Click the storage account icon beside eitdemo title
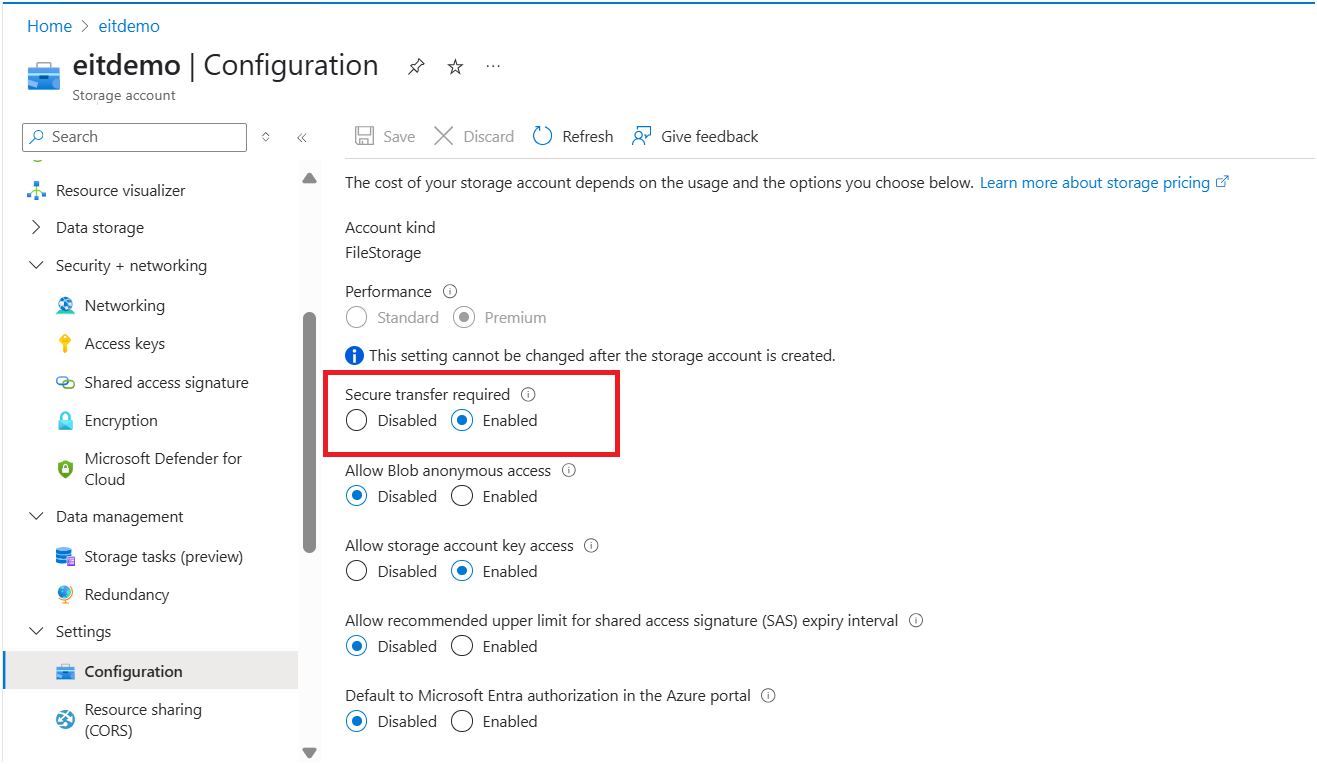Image resolution: width=1317 pixels, height=764 pixels. click(44, 77)
